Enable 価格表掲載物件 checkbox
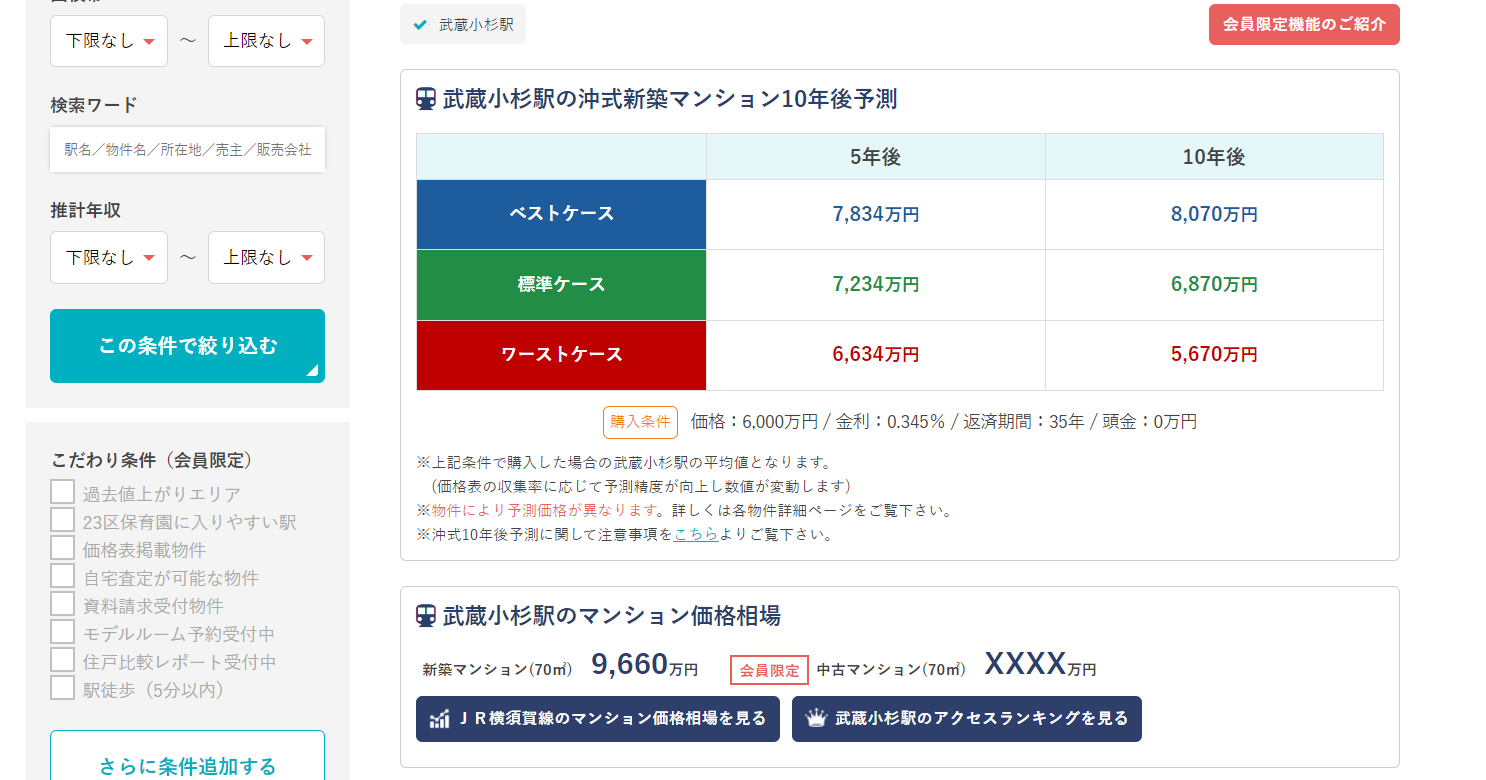Viewport: 1486px width, 780px height. click(x=63, y=548)
